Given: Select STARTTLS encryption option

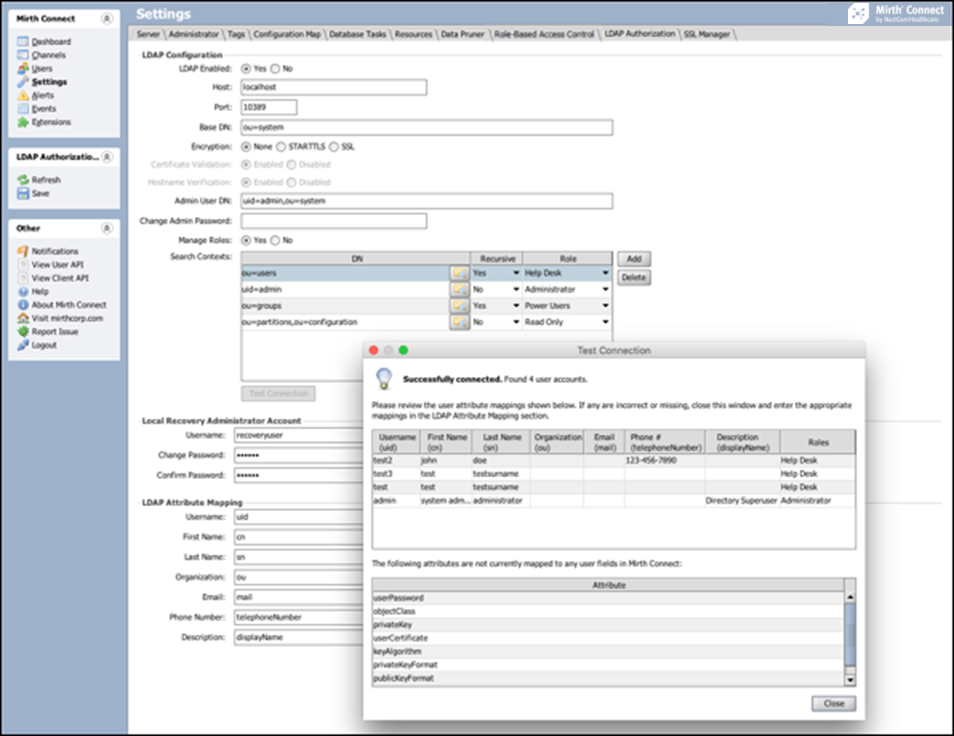Looking at the screenshot, I should coord(281,146).
